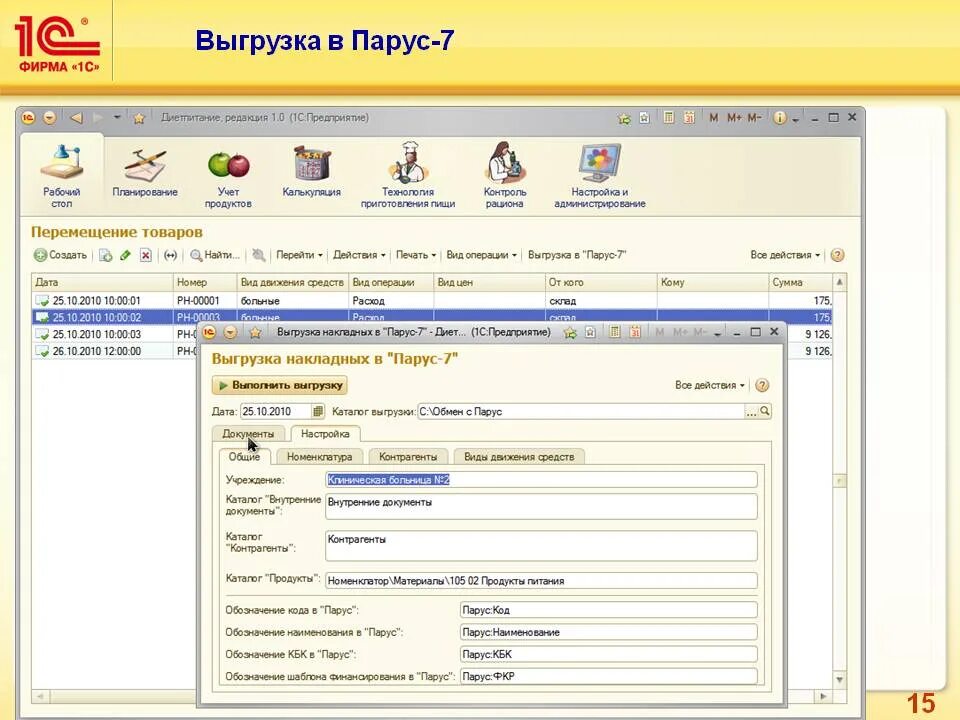Click the Каталог "Внутренние документы" field
960x720 pixels.
point(541,507)
